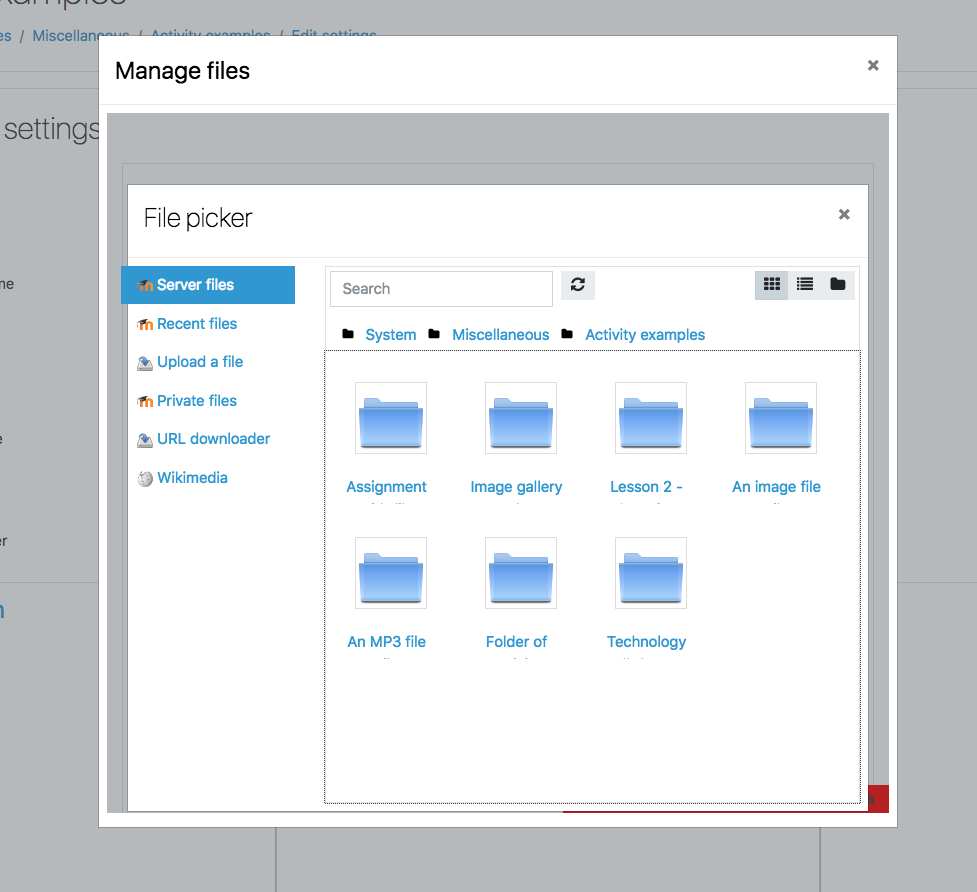977x892 pixels.
Task: Go to Activity examples breadcrumb folder
Action: [x=645, y=334]
